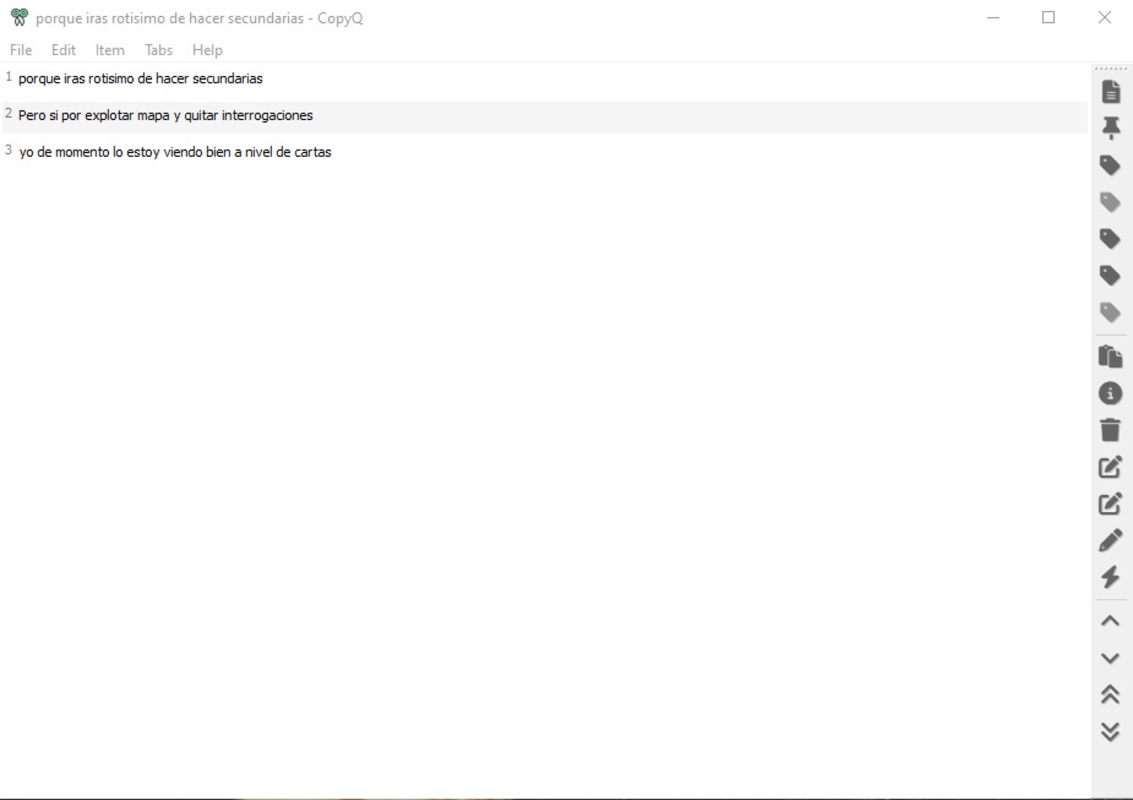This screenshot has width=1133, height=800.
Task: Click the solid pencil icon
Action: 1111,540
